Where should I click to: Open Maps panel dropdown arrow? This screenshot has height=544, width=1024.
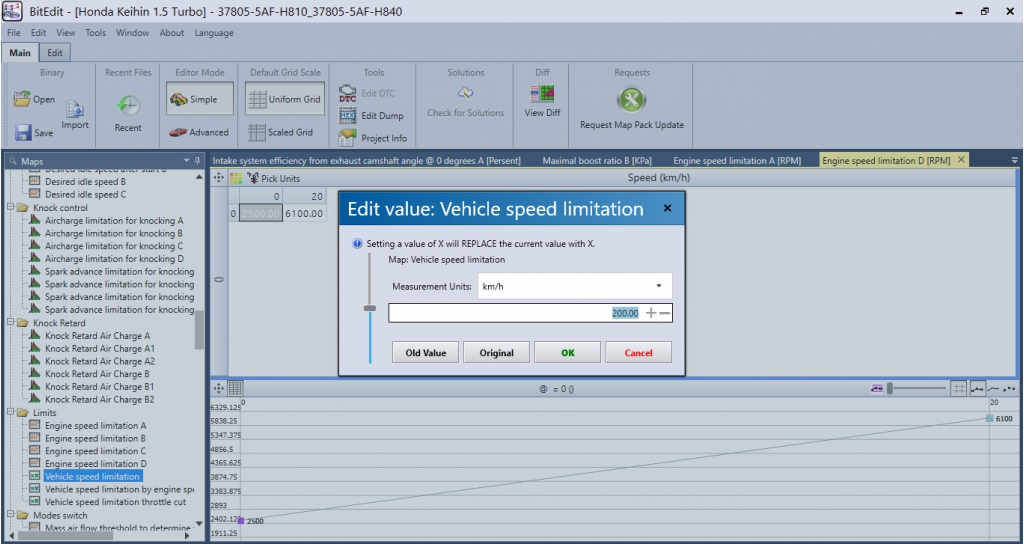(187, 161)
